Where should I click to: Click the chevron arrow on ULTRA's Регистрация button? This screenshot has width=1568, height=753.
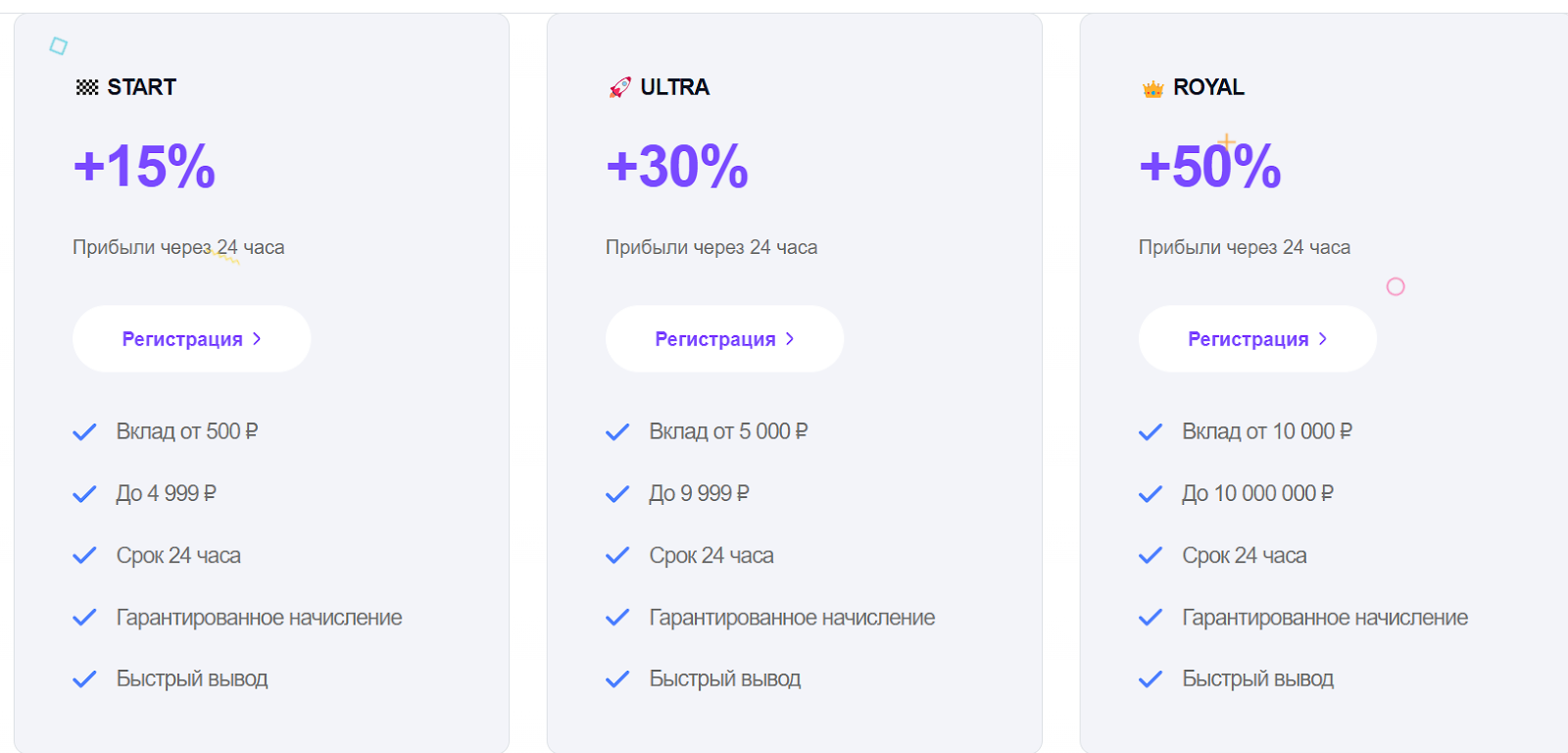pyautogui.click(x=790, y=338)
